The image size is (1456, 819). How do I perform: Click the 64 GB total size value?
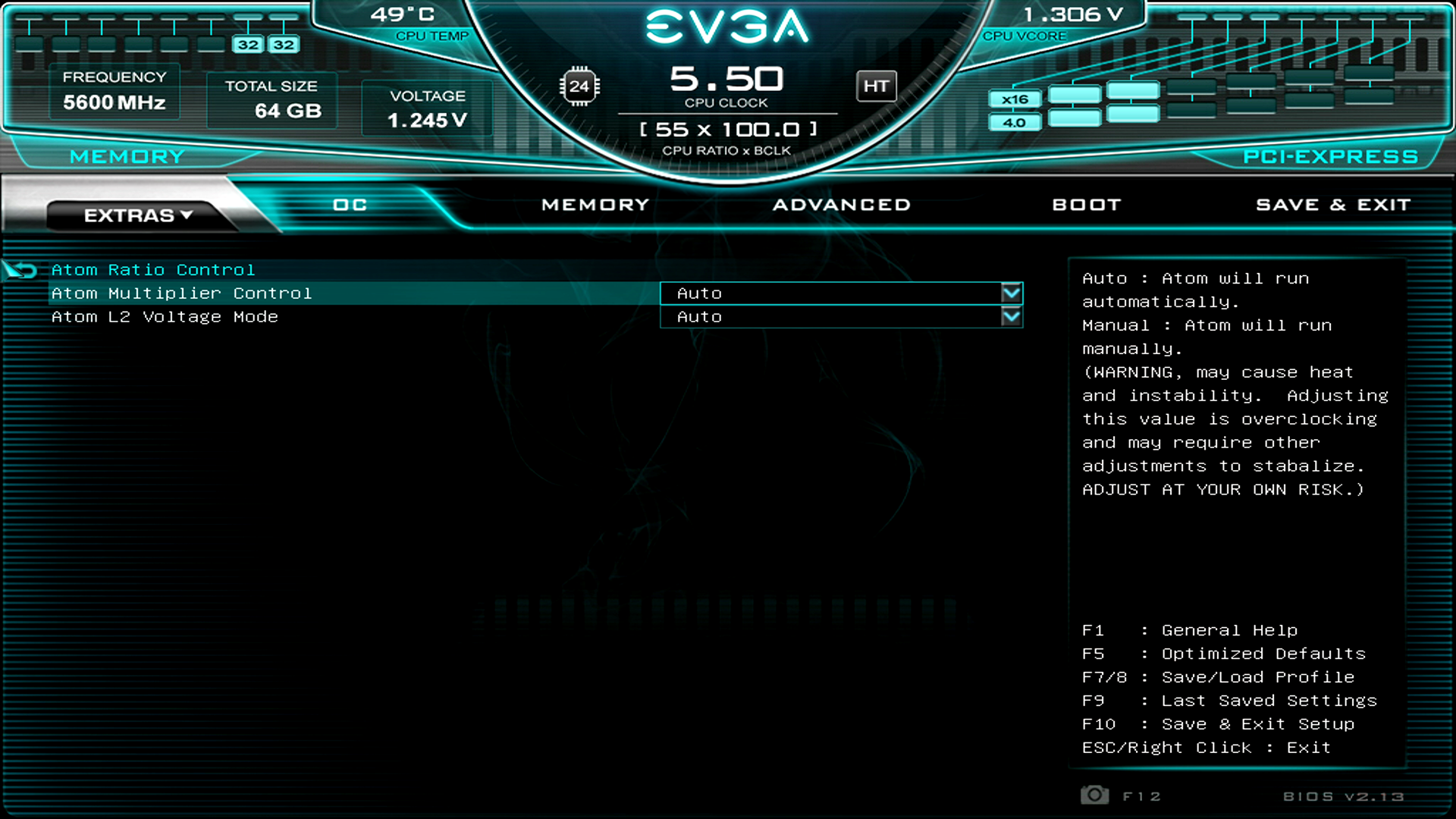coord(288,111)
